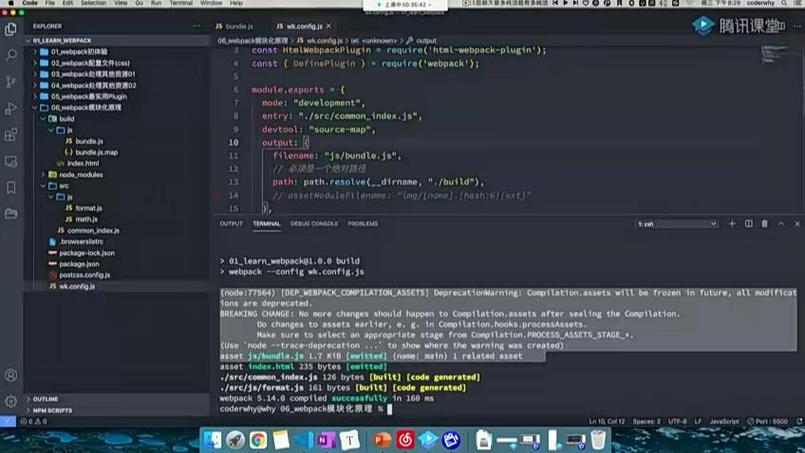This screenshot has width=805, height=453.
Task: Open the Selection menu
Action: click(x=93, y=3)
